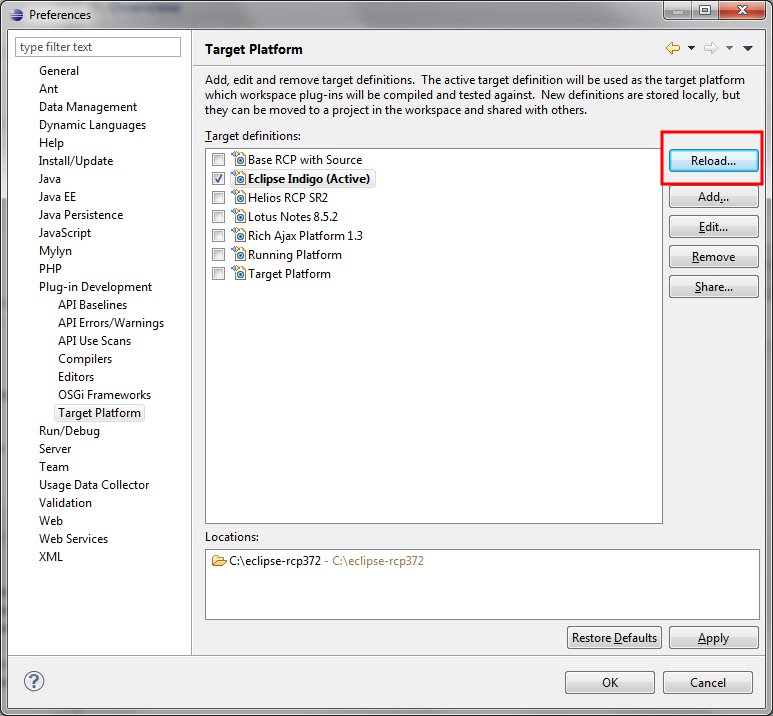The height and width of the screenshot is (716, 773).
Task: Click the Eclipse Indigo target definition icon
Action: (x=238, y=179)
